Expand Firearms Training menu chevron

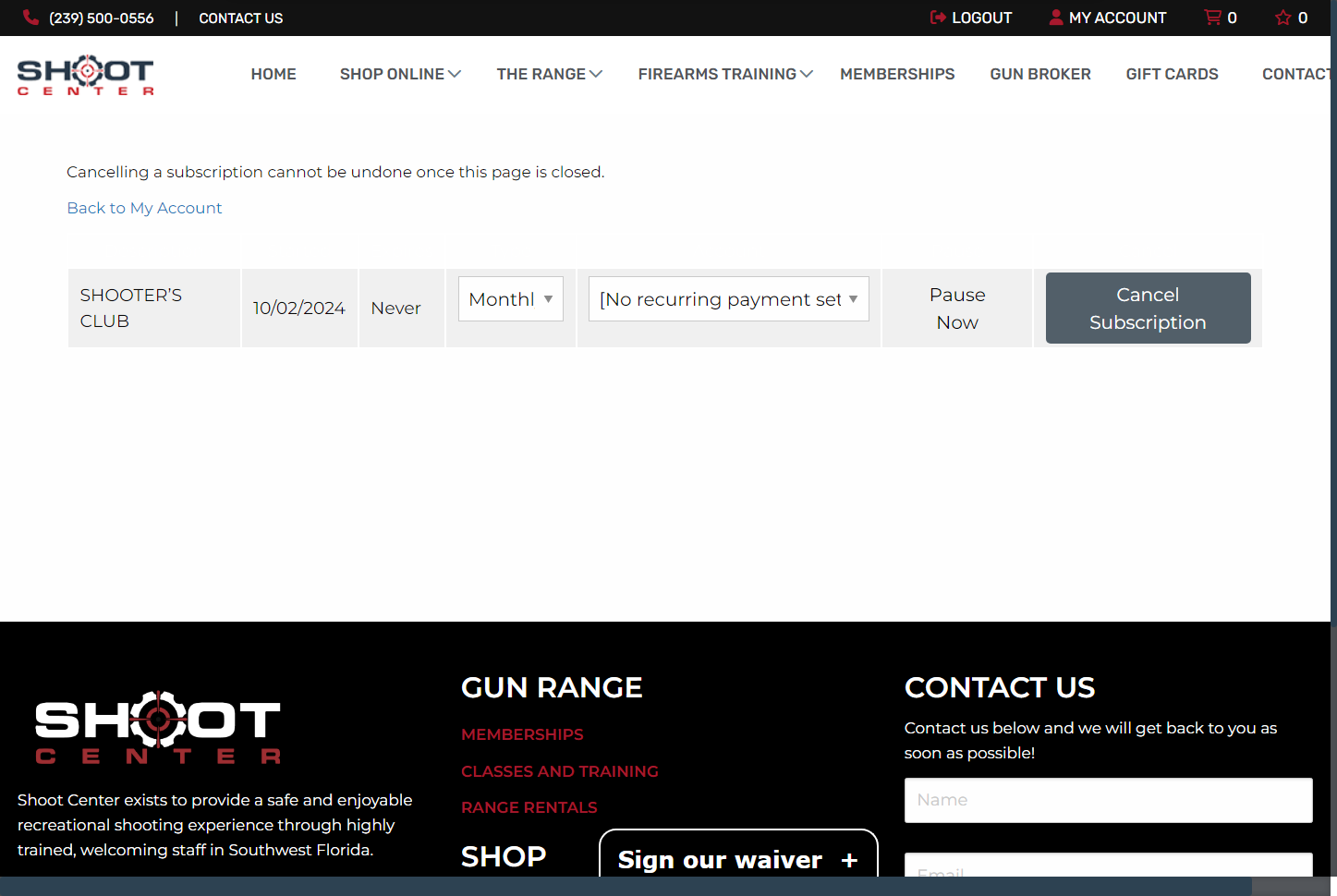click(x=807, y=74)
